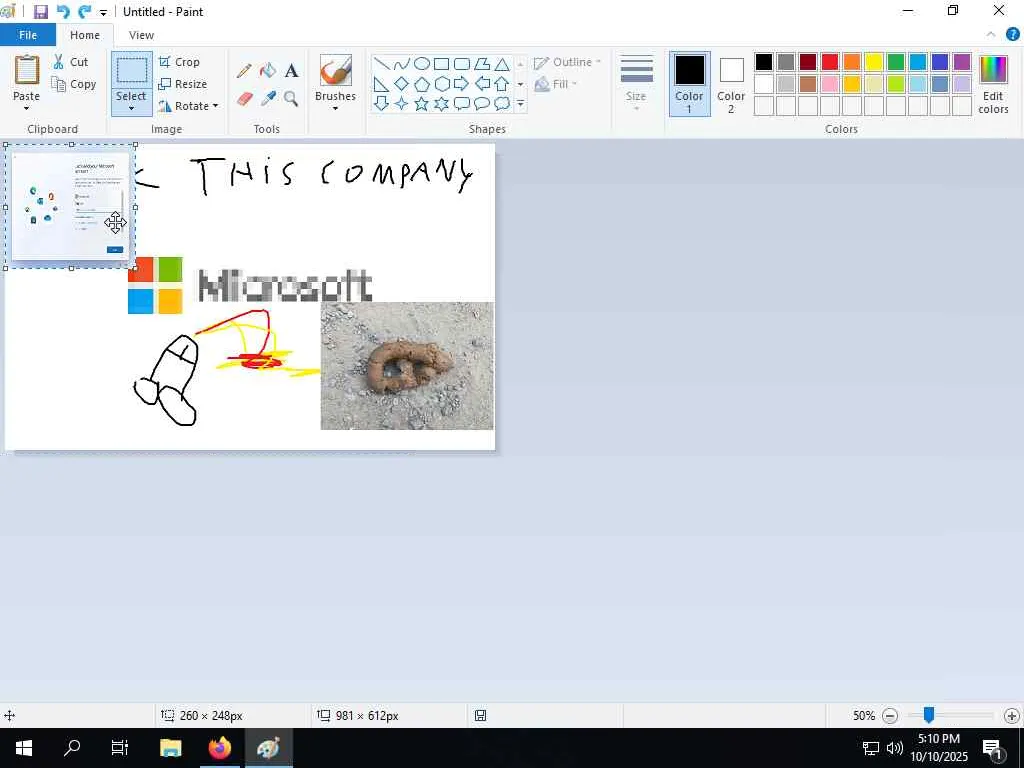Open the Windows Start menu

point(24,748)
